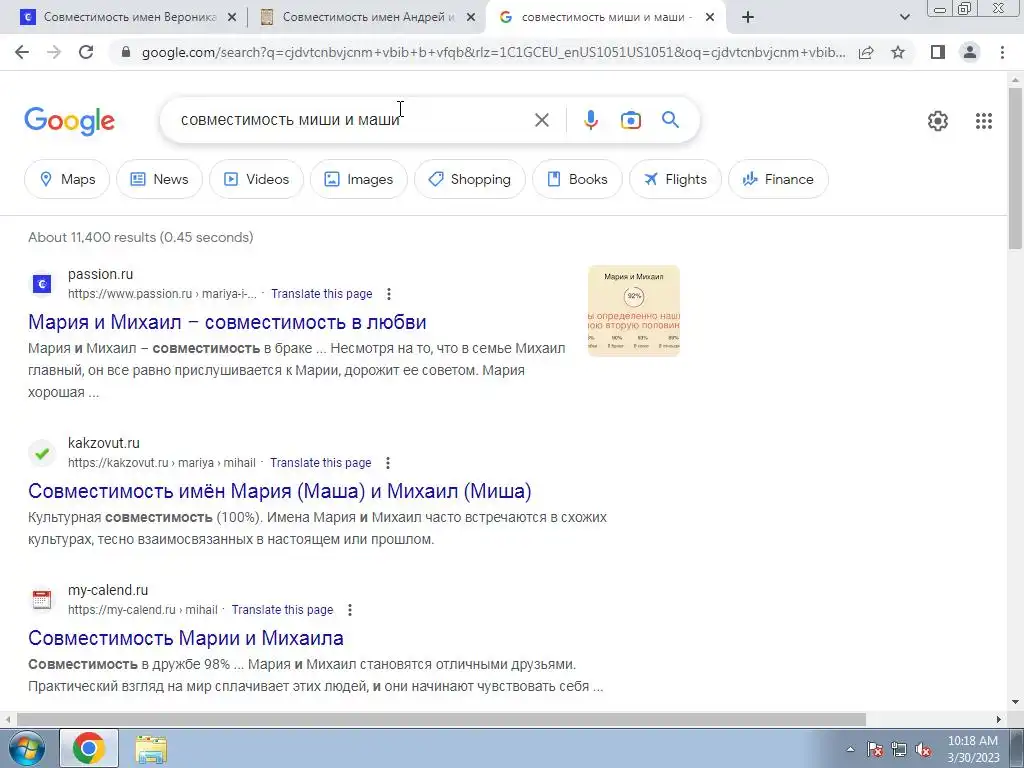The width and height of the screenshot is (1024, 768).
Task: Click the vertical page scrollbar
Action: click(1014, 170)
